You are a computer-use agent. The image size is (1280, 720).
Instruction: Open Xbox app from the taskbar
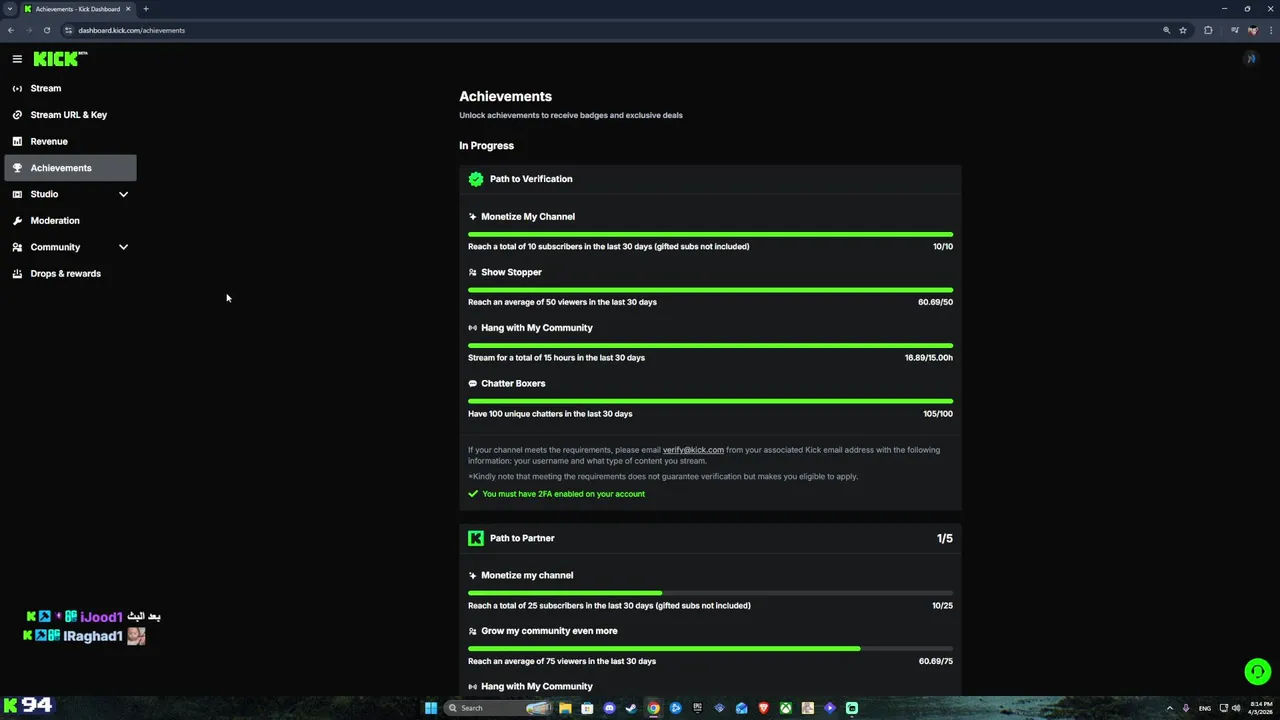point(786,708)
